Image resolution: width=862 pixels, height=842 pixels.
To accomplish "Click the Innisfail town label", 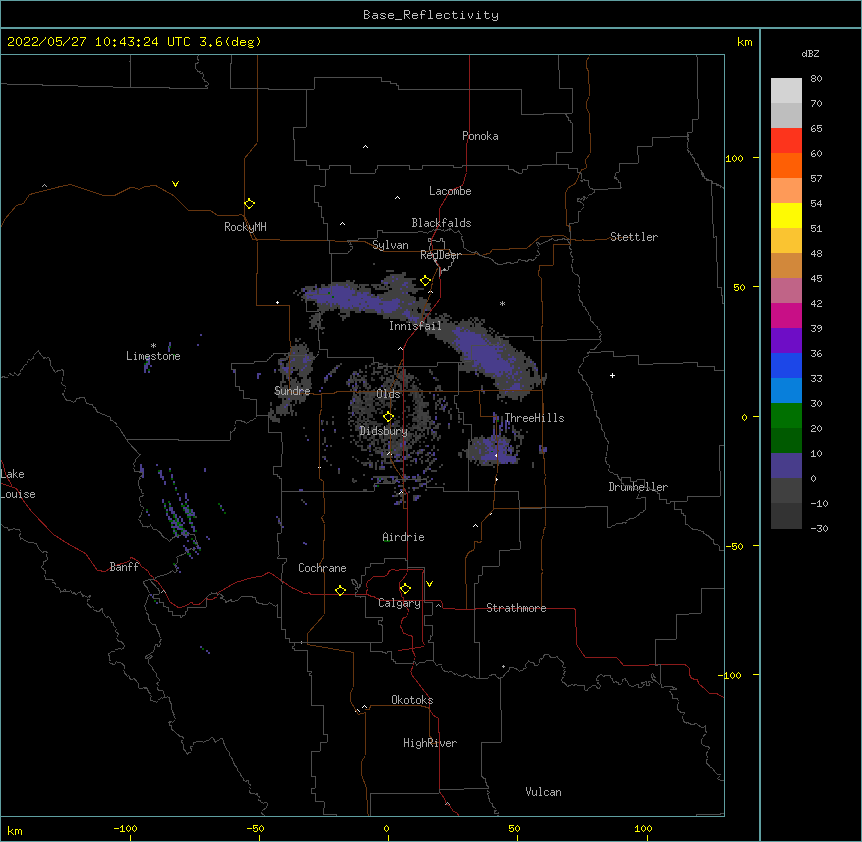I will tap(415, 326).
